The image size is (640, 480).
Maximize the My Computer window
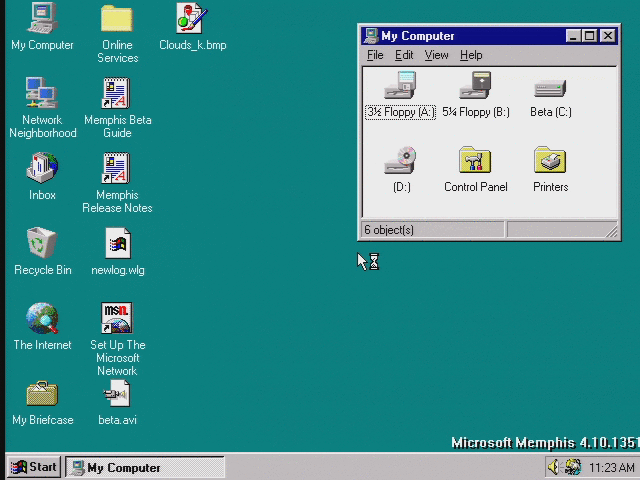click(589, 36)
